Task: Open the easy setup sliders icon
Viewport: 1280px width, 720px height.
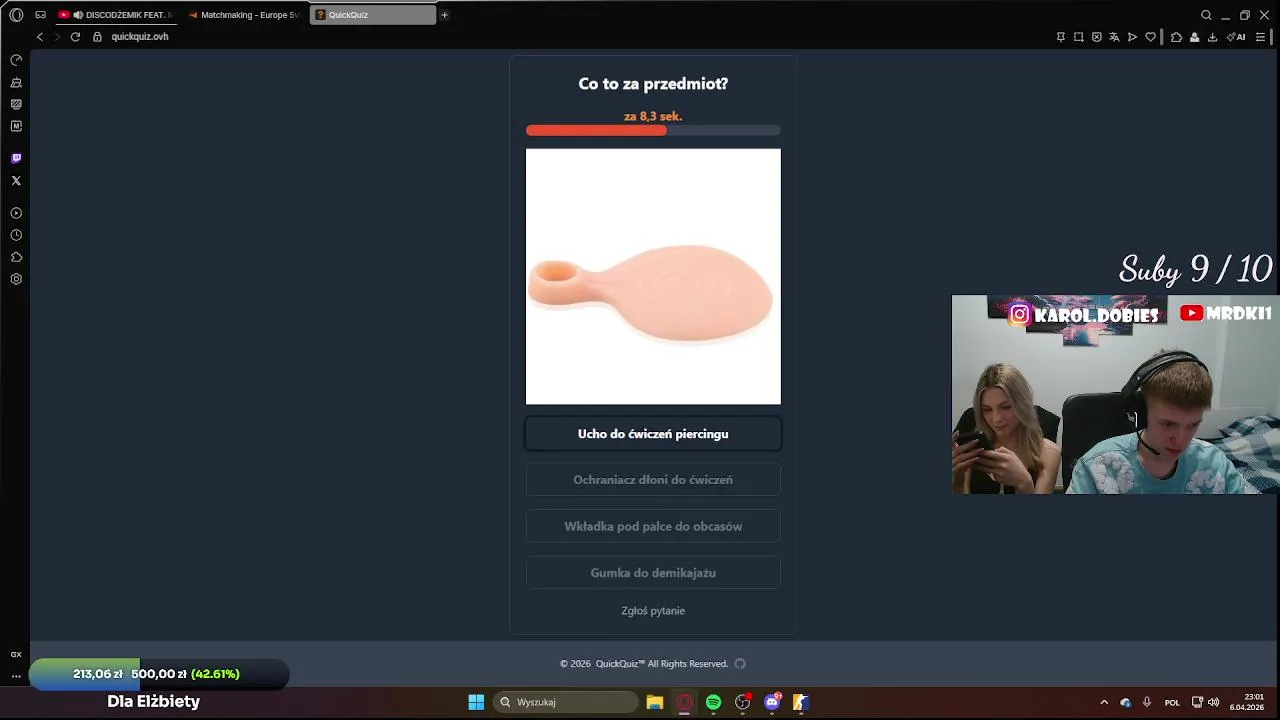Action: click(x=1261, y=37)
